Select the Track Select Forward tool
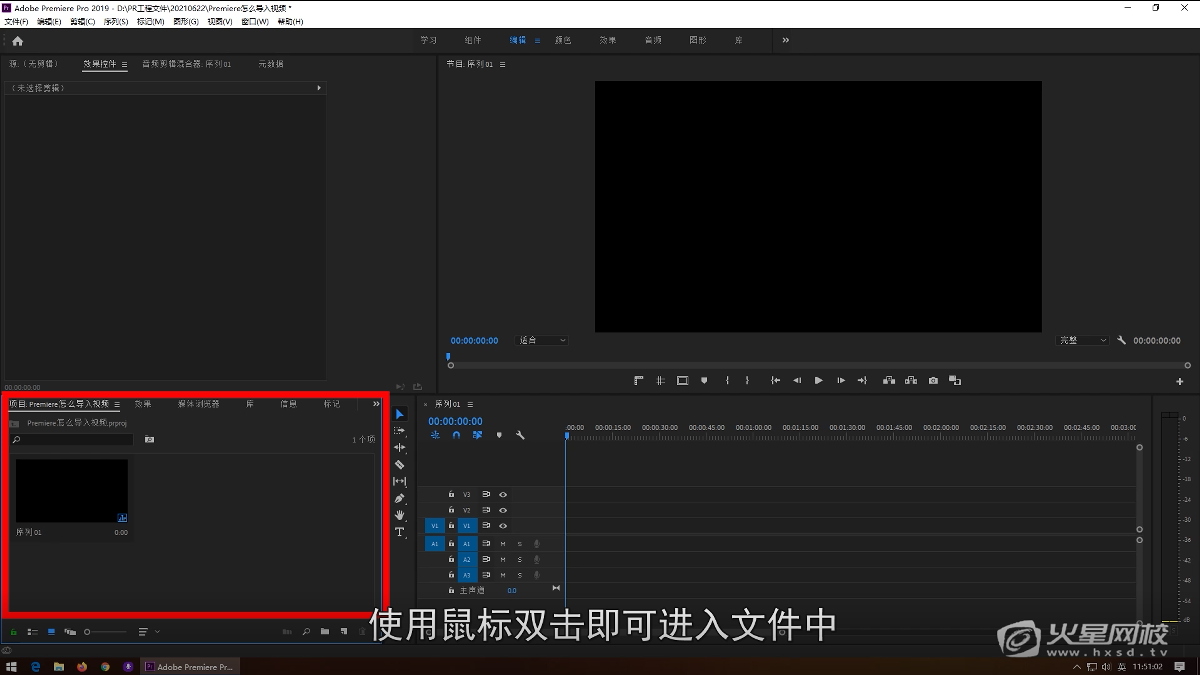 click(x=400, y=431)
